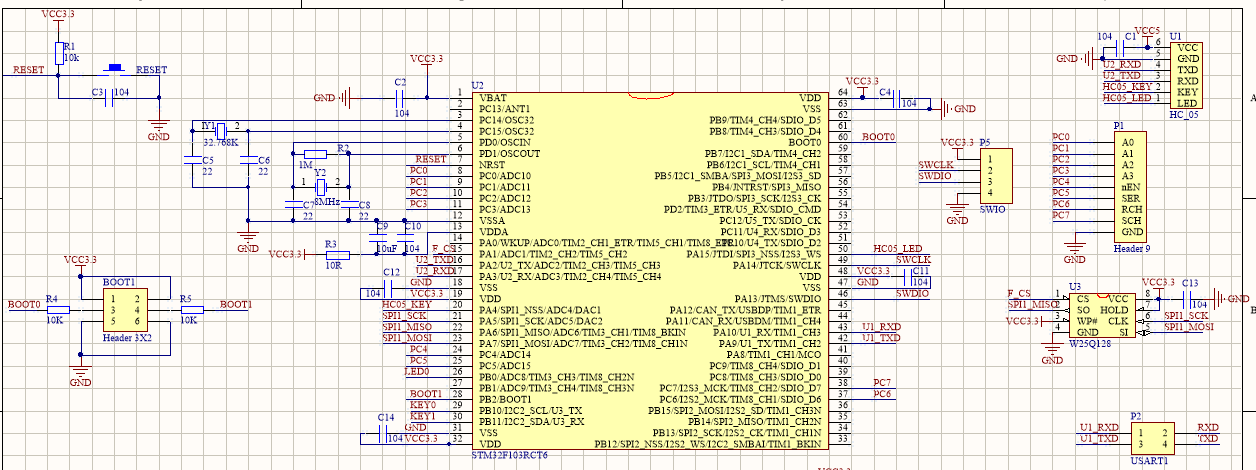This screenshot has height=470, width=1256.
Task: Select capacitor C6 designator
Action: coord(264,160)
